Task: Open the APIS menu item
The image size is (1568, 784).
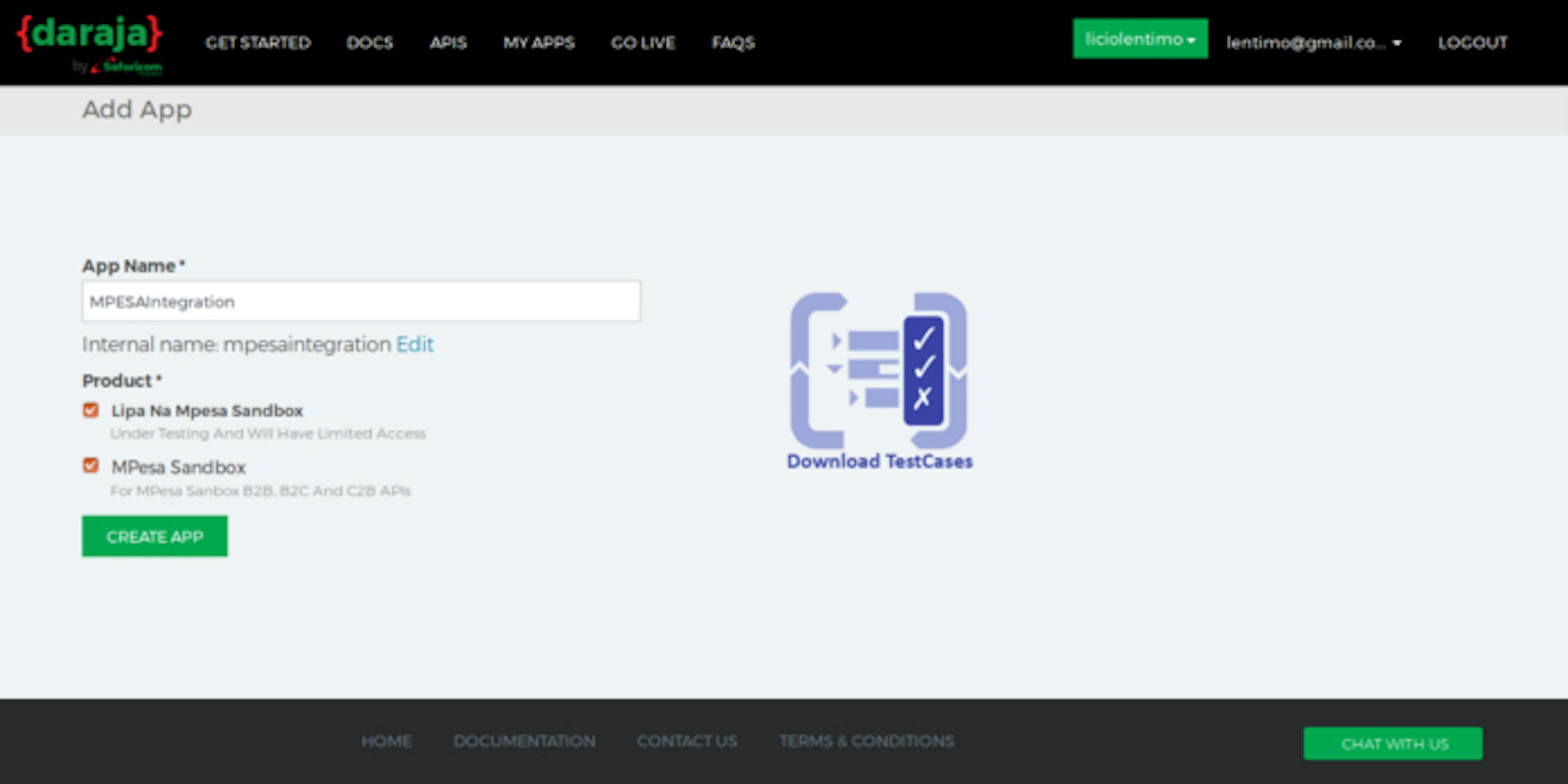Action: (x=448, y=42)
